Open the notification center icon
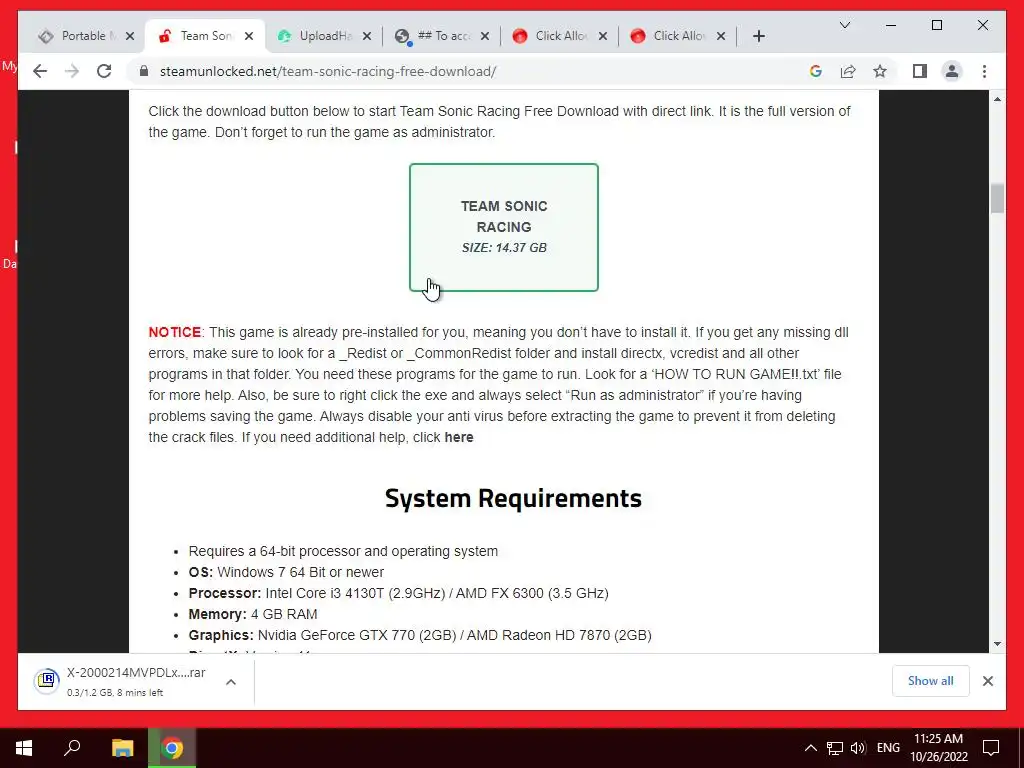The image size is (1024, 768). pyautogui.click(x=991, y=748)
